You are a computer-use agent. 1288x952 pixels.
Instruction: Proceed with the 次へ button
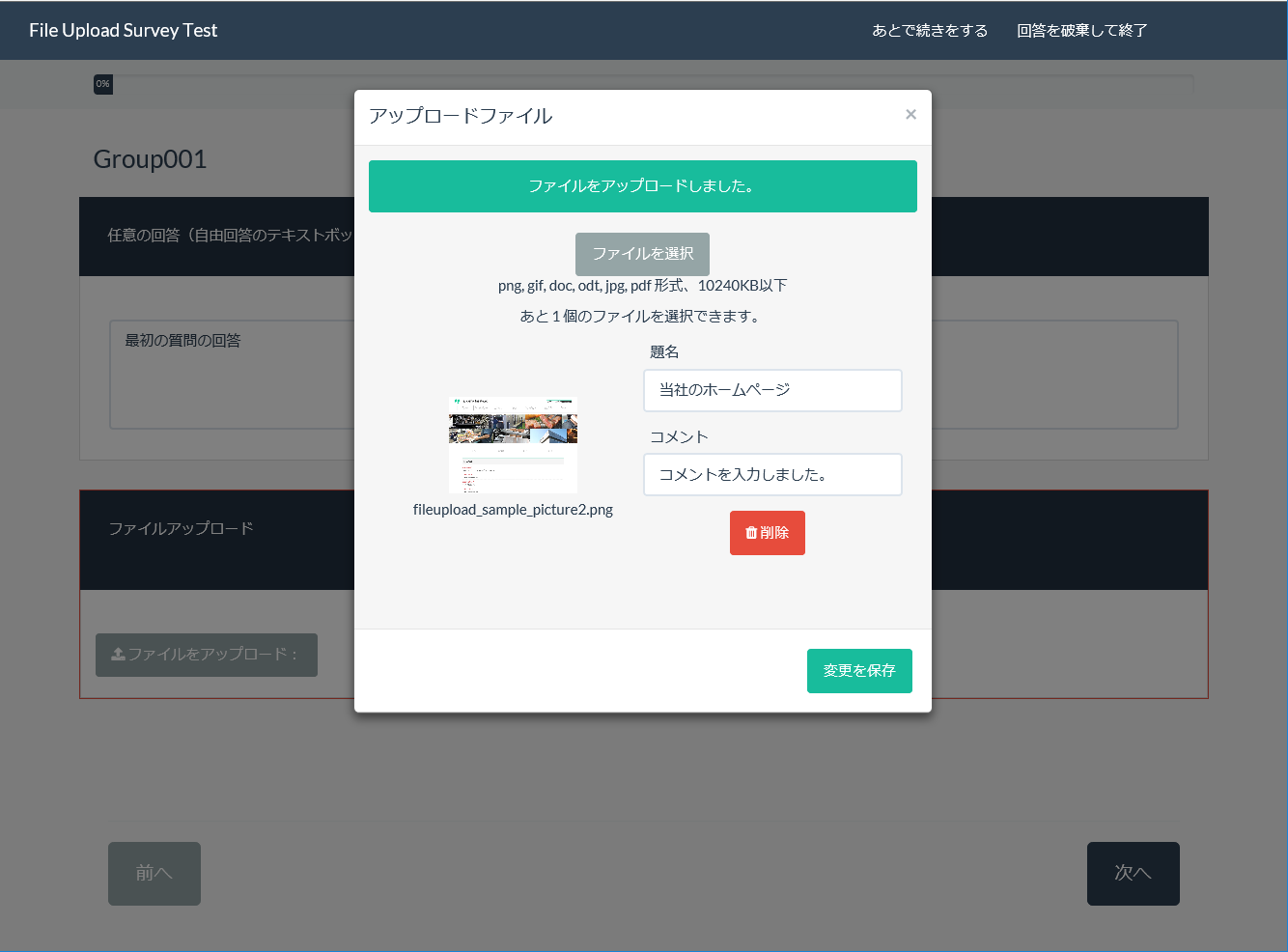coord(1133,873)
